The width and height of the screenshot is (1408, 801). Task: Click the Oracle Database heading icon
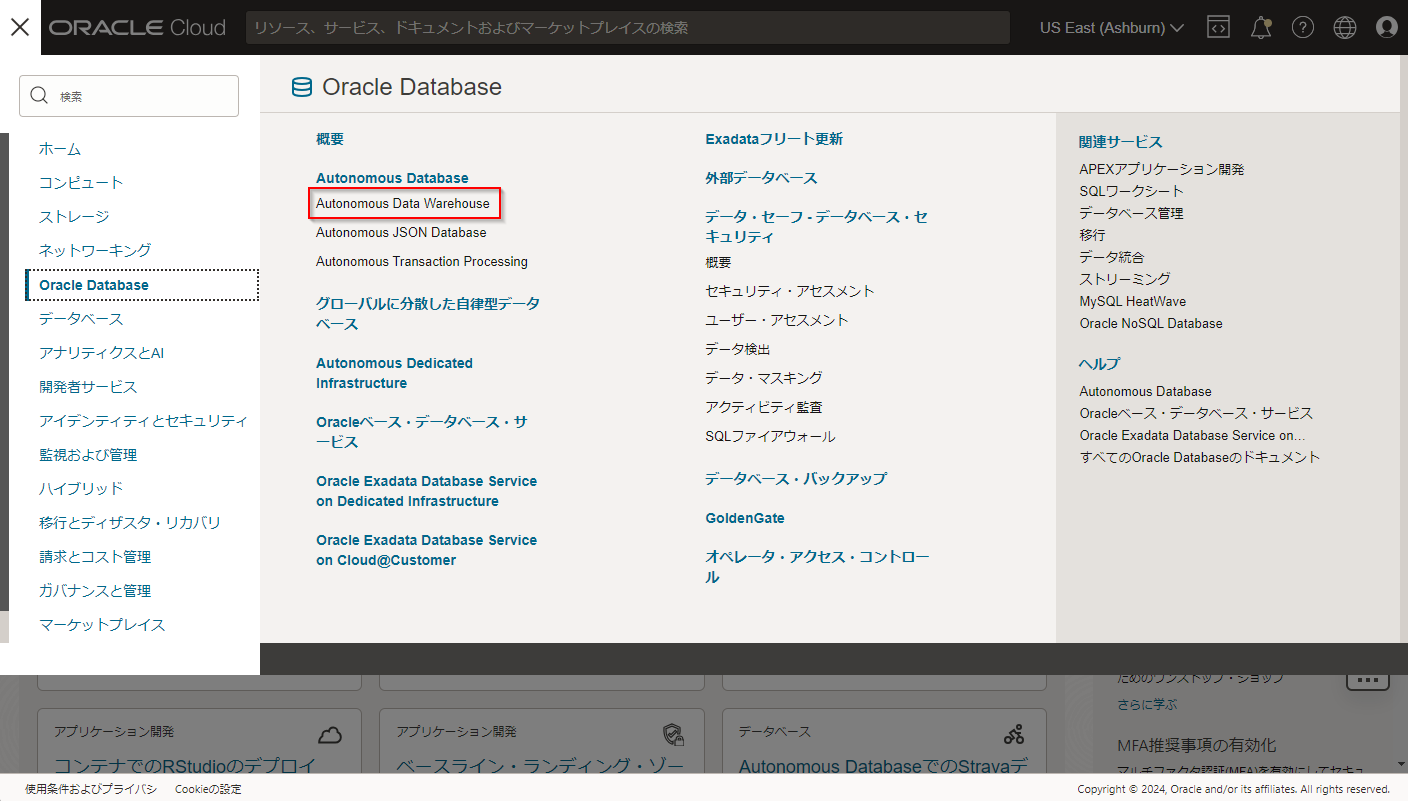click(x=301, y=88)
